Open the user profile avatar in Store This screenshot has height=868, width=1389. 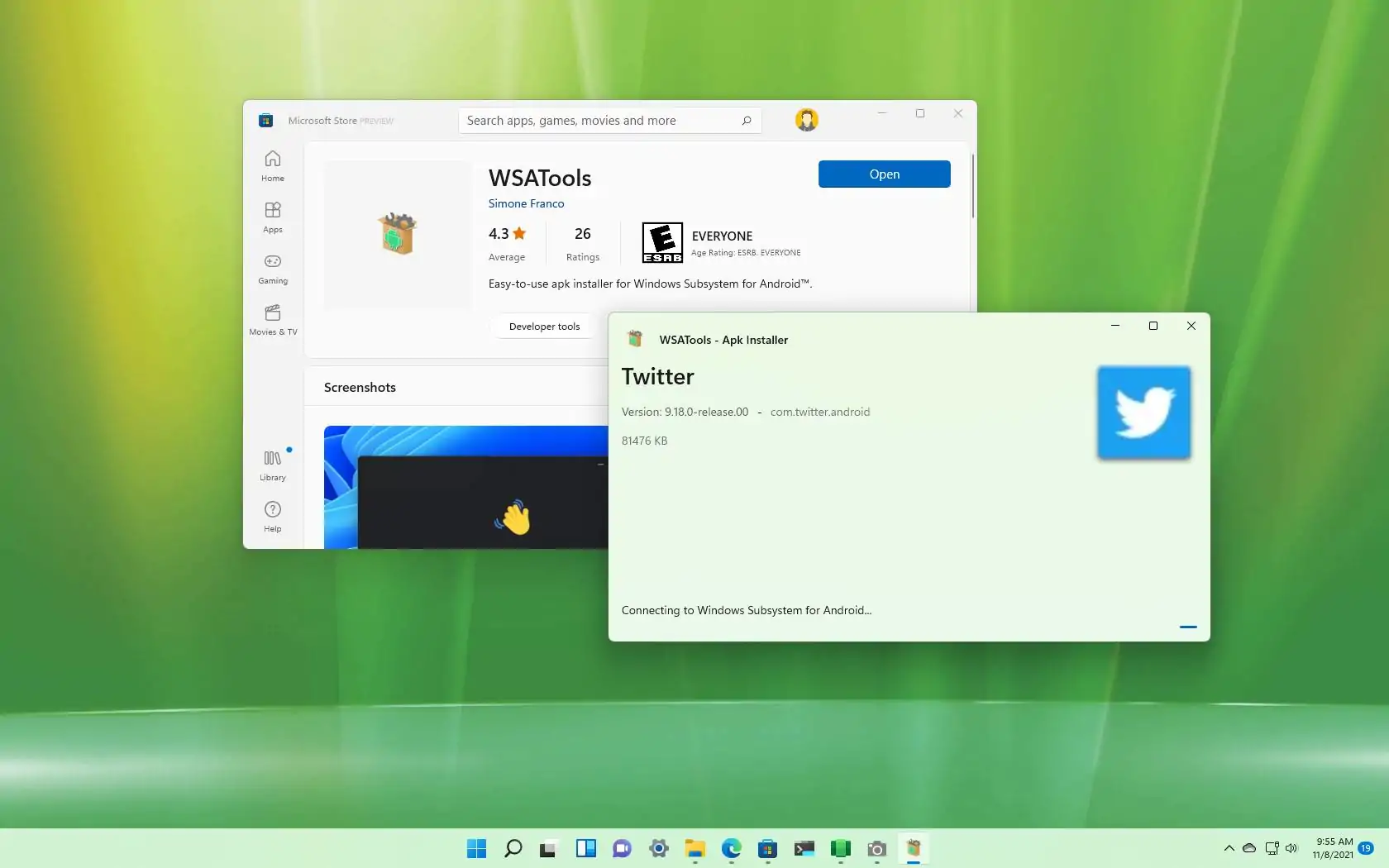(x=807, y=120)
